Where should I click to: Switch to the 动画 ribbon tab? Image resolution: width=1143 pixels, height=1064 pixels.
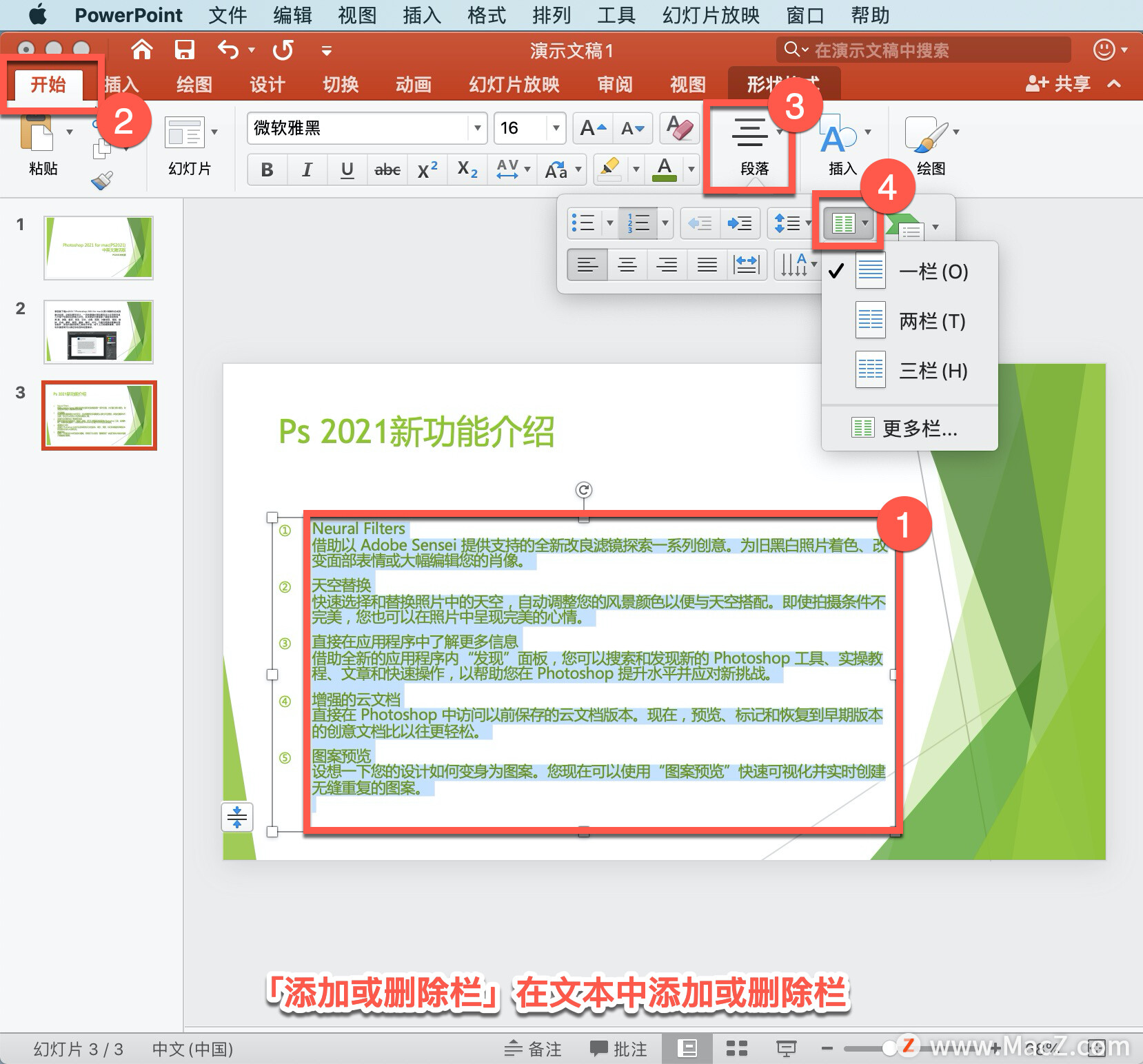click(x=414, y=84)
